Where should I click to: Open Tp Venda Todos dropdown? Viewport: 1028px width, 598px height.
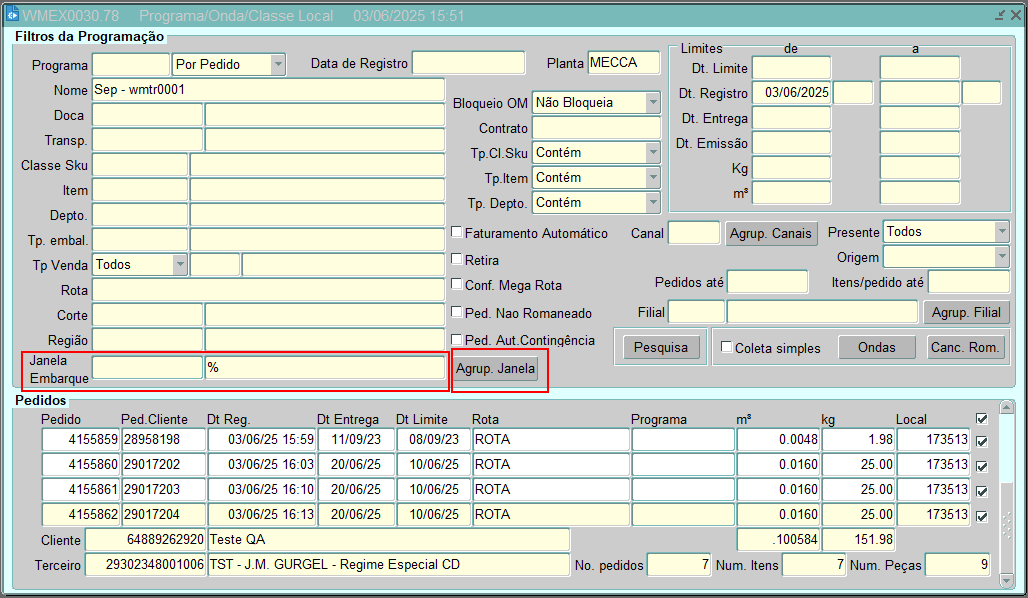click(180, 264)
